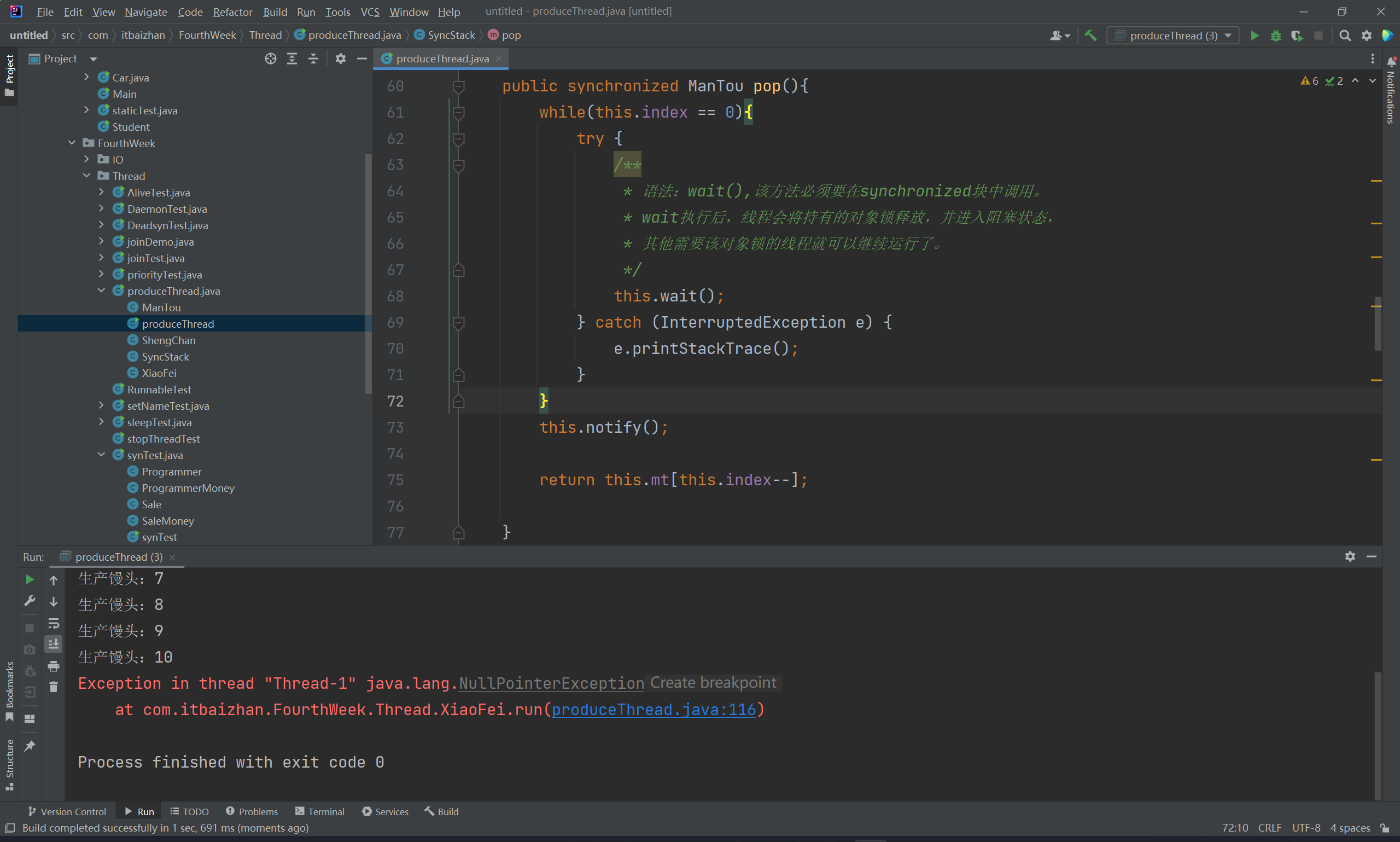Collapse the Thread folder
The height and width of the screenshot is (842, 1400).
(87, 176)
